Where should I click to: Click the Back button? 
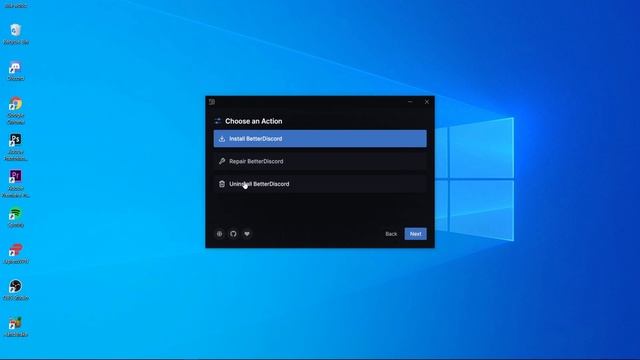391,234
